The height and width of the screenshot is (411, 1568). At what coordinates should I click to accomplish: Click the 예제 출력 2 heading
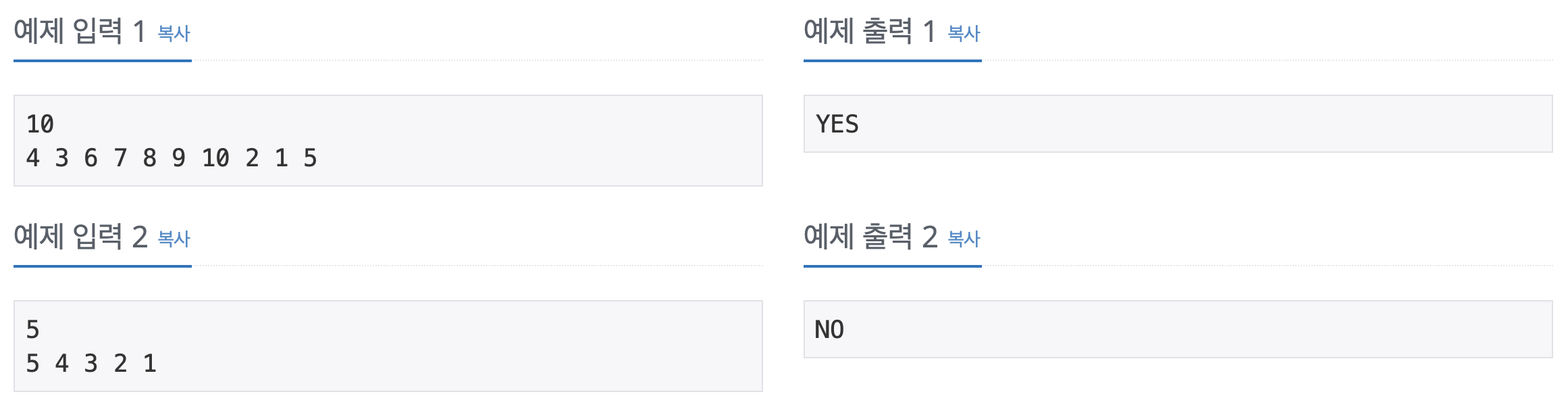870,237
